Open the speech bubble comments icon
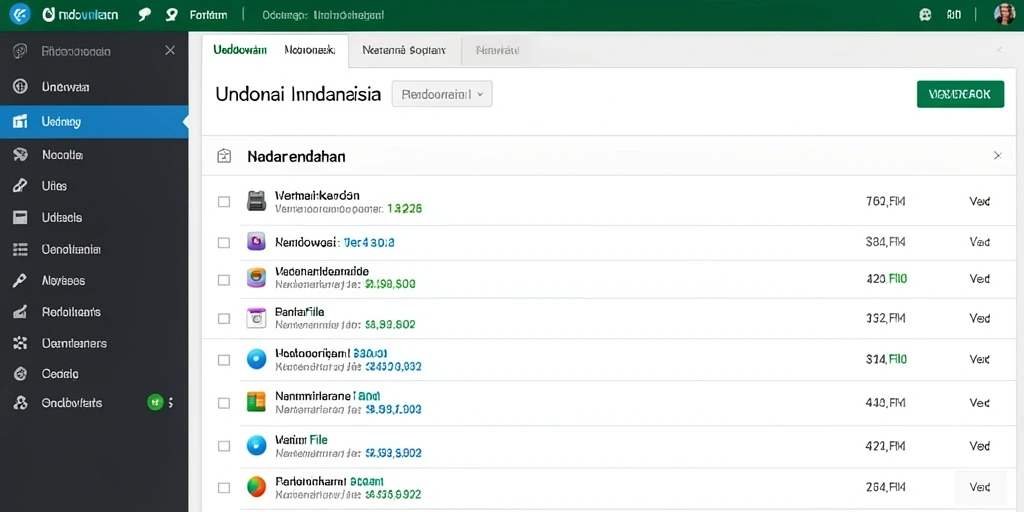The width and height of the screenshot is (1024, 512). (145, 14)
